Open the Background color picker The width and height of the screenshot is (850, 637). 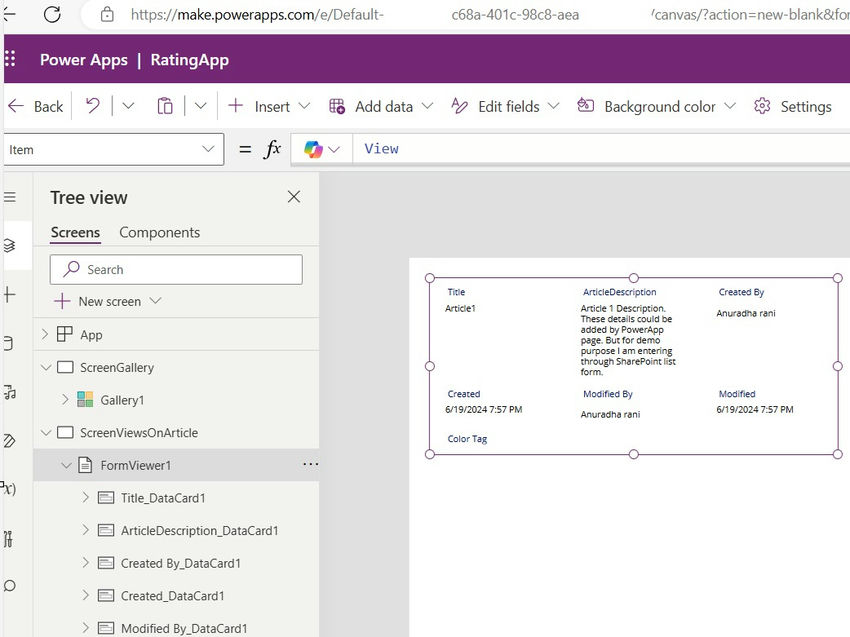coord(655,106)
